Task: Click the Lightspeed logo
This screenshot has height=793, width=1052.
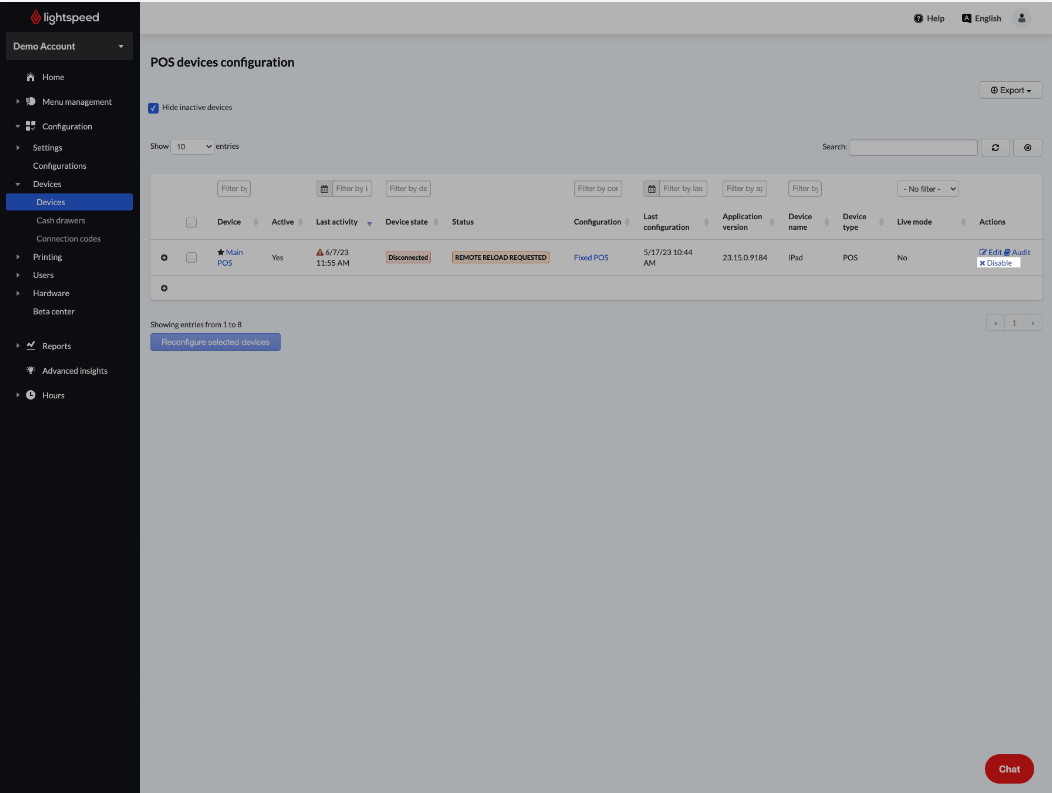Action: pyautogui.click(x=66, y=17)
